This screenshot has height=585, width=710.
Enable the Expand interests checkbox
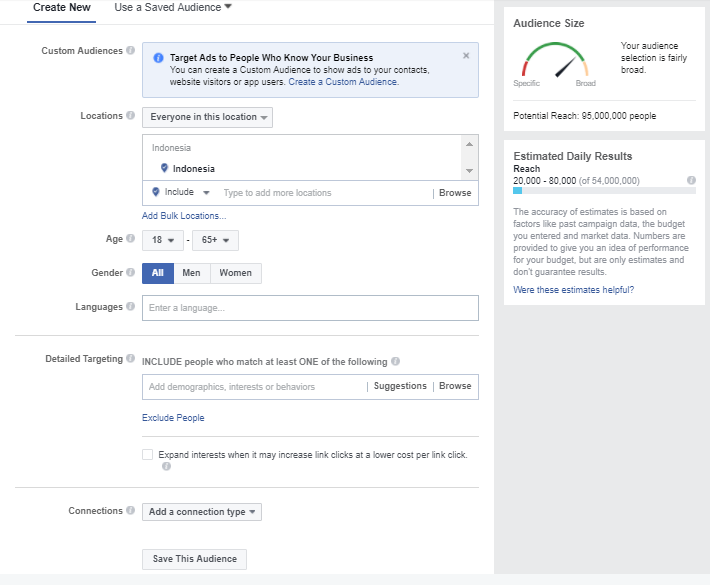coord(148,454)
